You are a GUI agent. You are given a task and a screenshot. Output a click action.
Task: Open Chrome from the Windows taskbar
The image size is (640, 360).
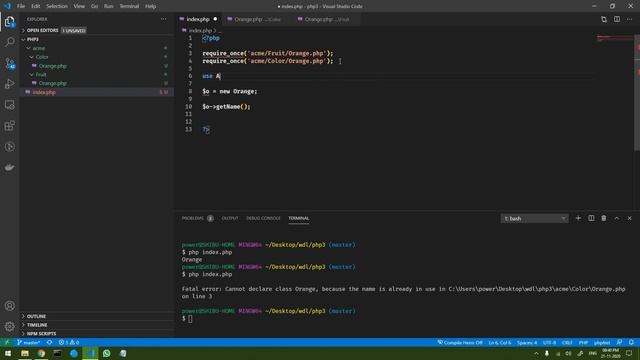pos(41,353)
